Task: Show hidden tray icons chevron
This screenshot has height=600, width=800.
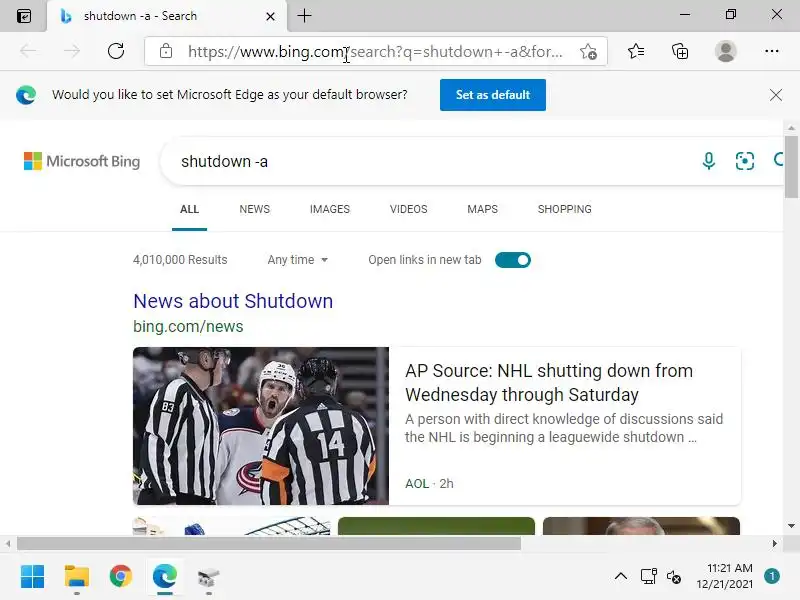Action: 620,577
